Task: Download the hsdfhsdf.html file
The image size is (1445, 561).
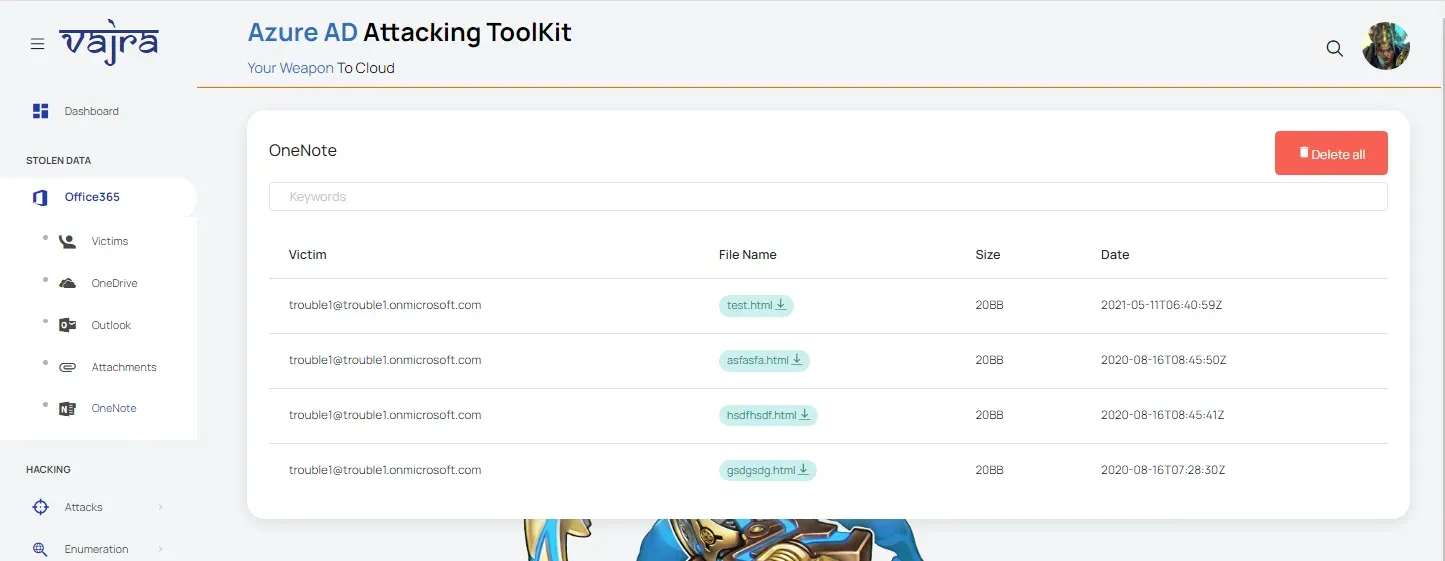Action: [x=768, y=416]
